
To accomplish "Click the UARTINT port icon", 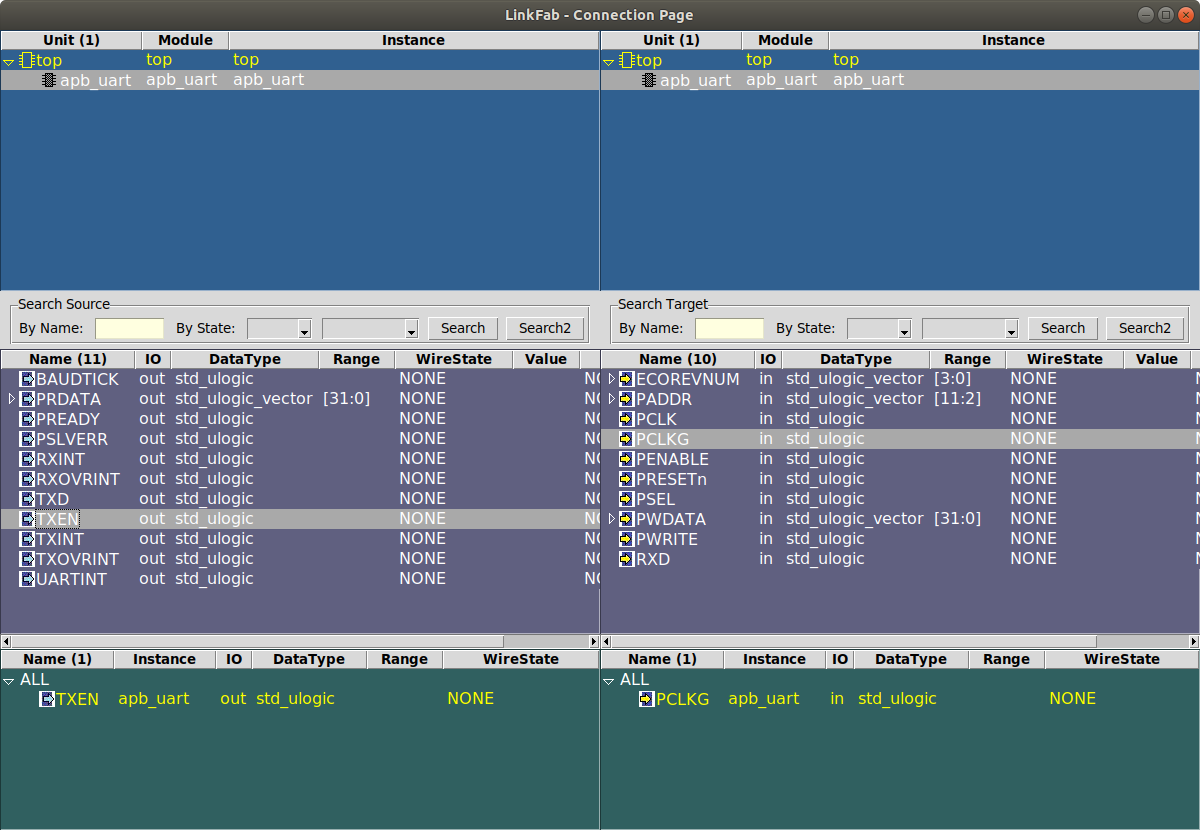I will click(x=28, y=579).
